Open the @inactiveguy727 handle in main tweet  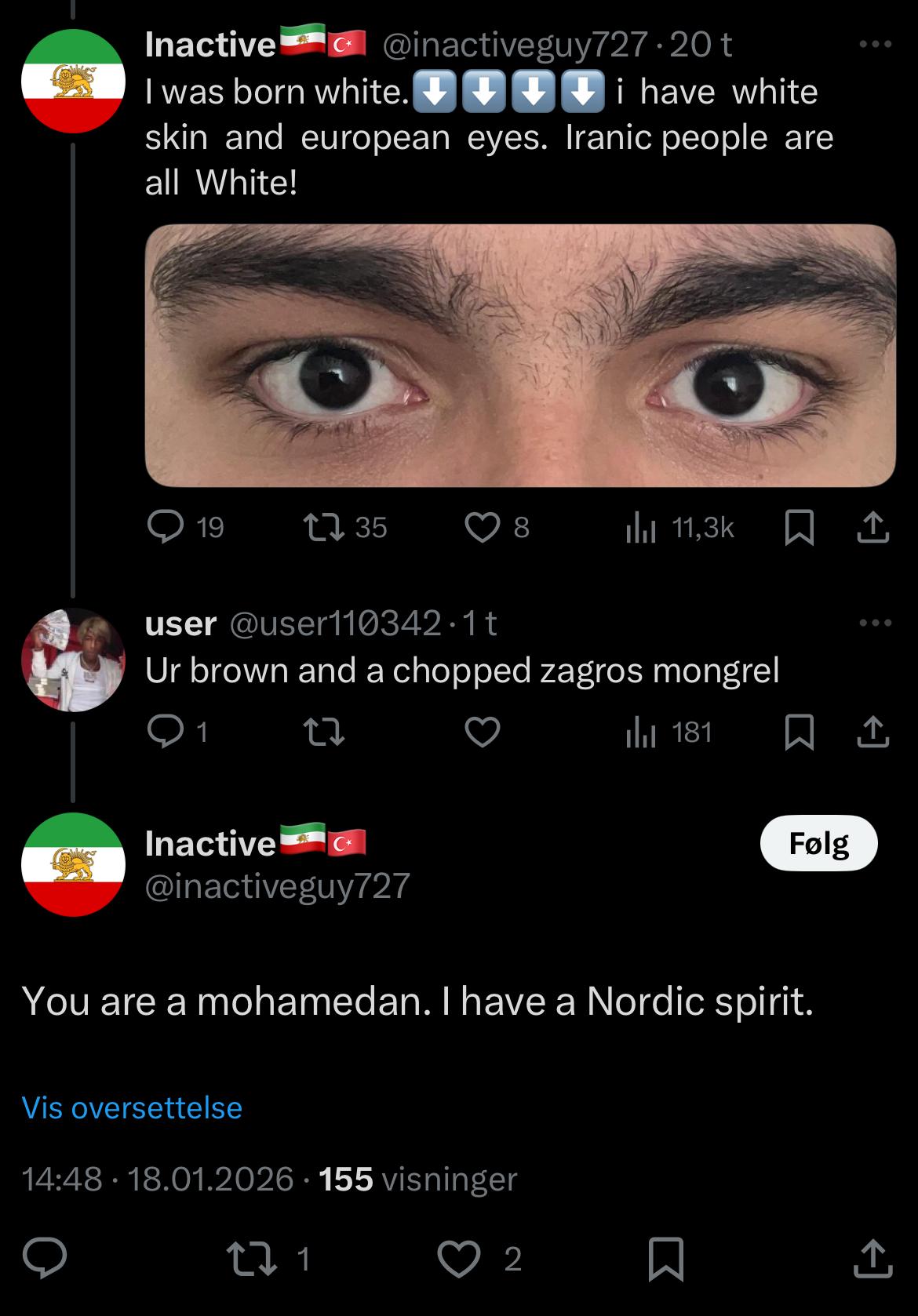click(x=277, y=885)
